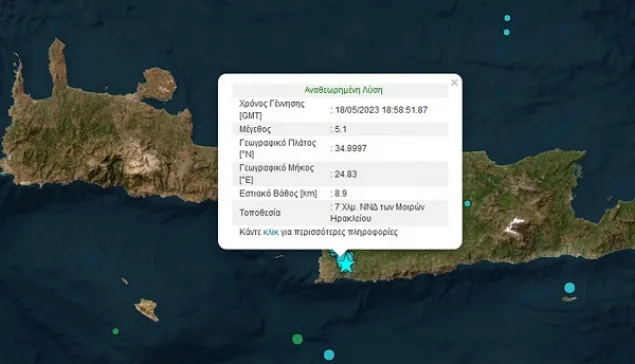This screenshot has width=635, height=364.
Task: Select the larger green dot south of Crete
Action: point(297,339)
